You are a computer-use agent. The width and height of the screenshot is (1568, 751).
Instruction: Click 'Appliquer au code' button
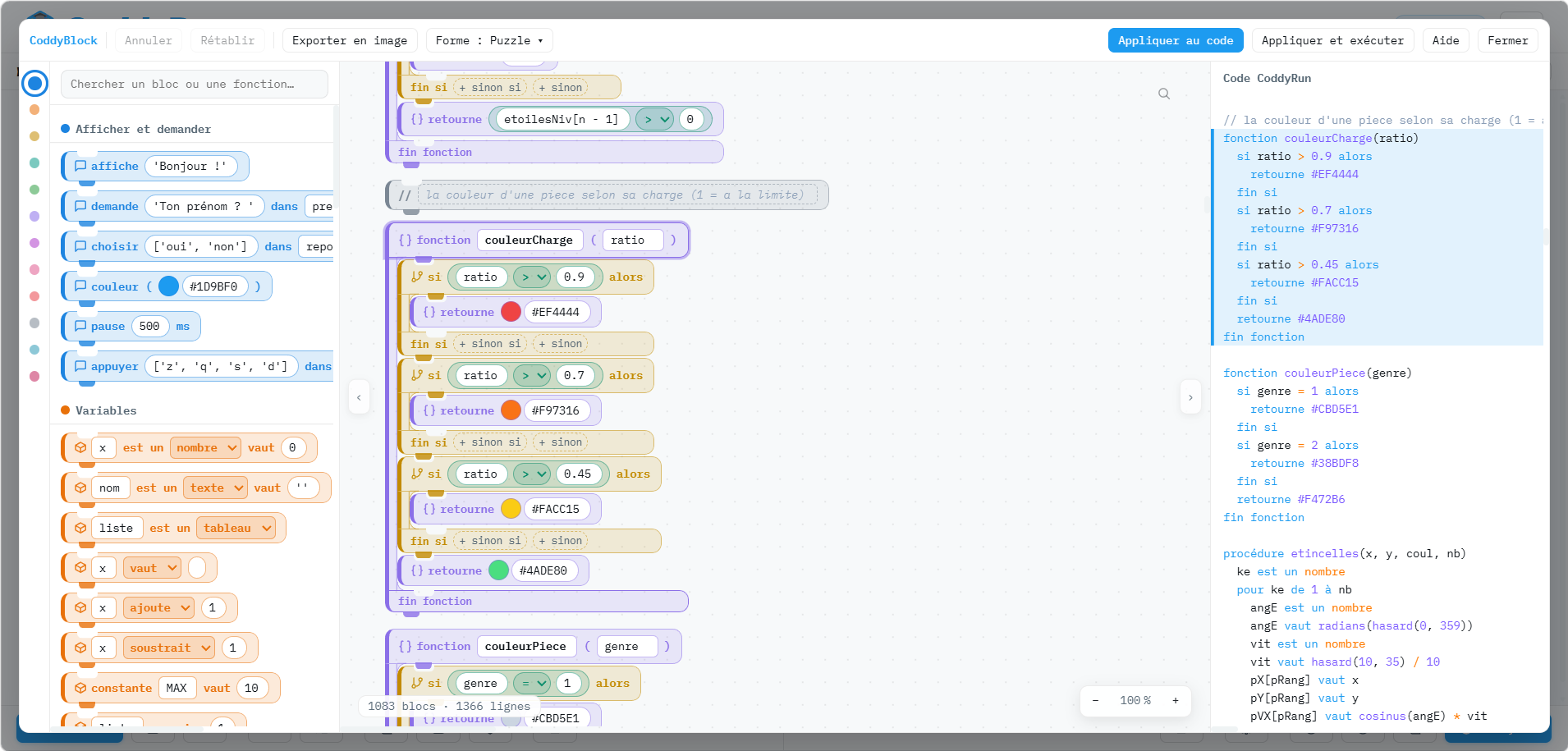(x=1176, y=40)
